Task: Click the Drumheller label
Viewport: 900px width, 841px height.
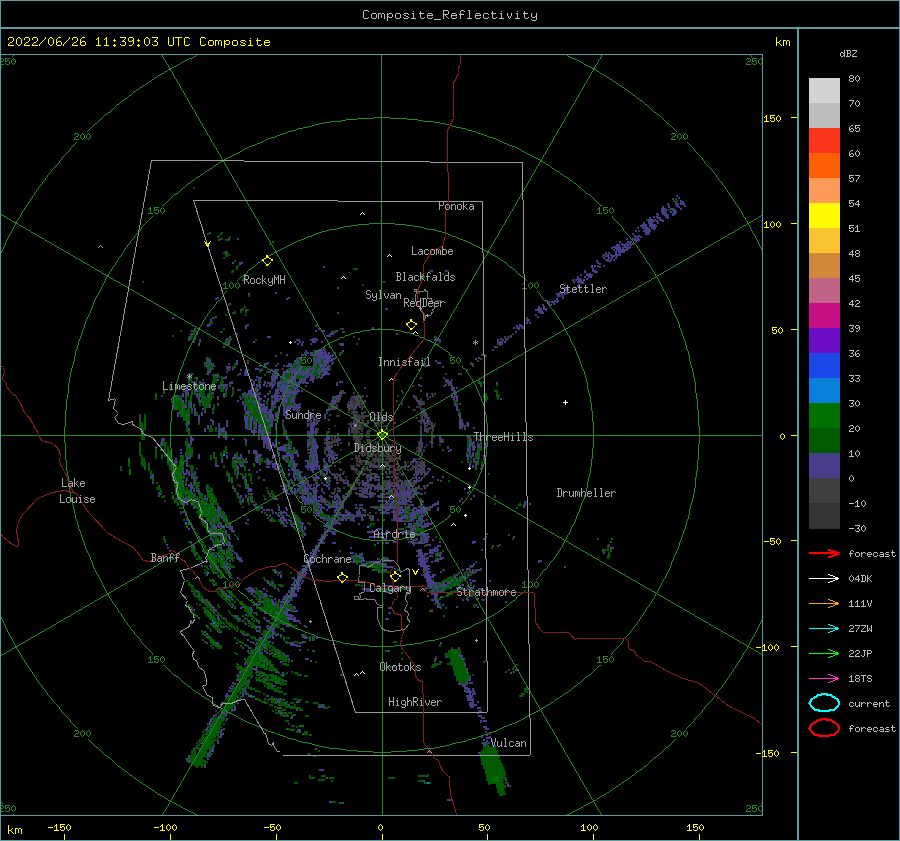Action: coord(586,493)
